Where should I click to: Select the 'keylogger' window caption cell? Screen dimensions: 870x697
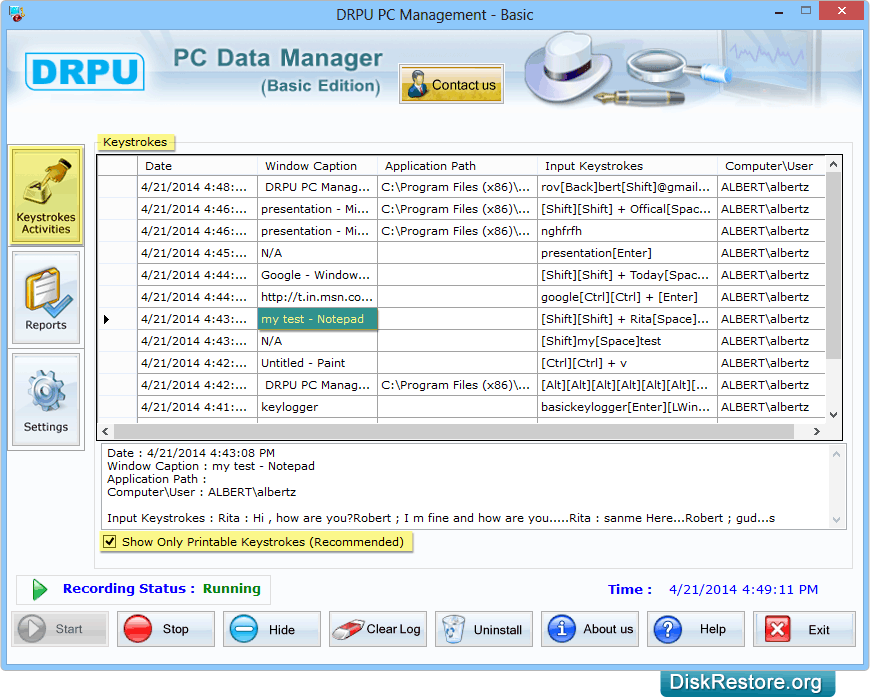point(317,407)
